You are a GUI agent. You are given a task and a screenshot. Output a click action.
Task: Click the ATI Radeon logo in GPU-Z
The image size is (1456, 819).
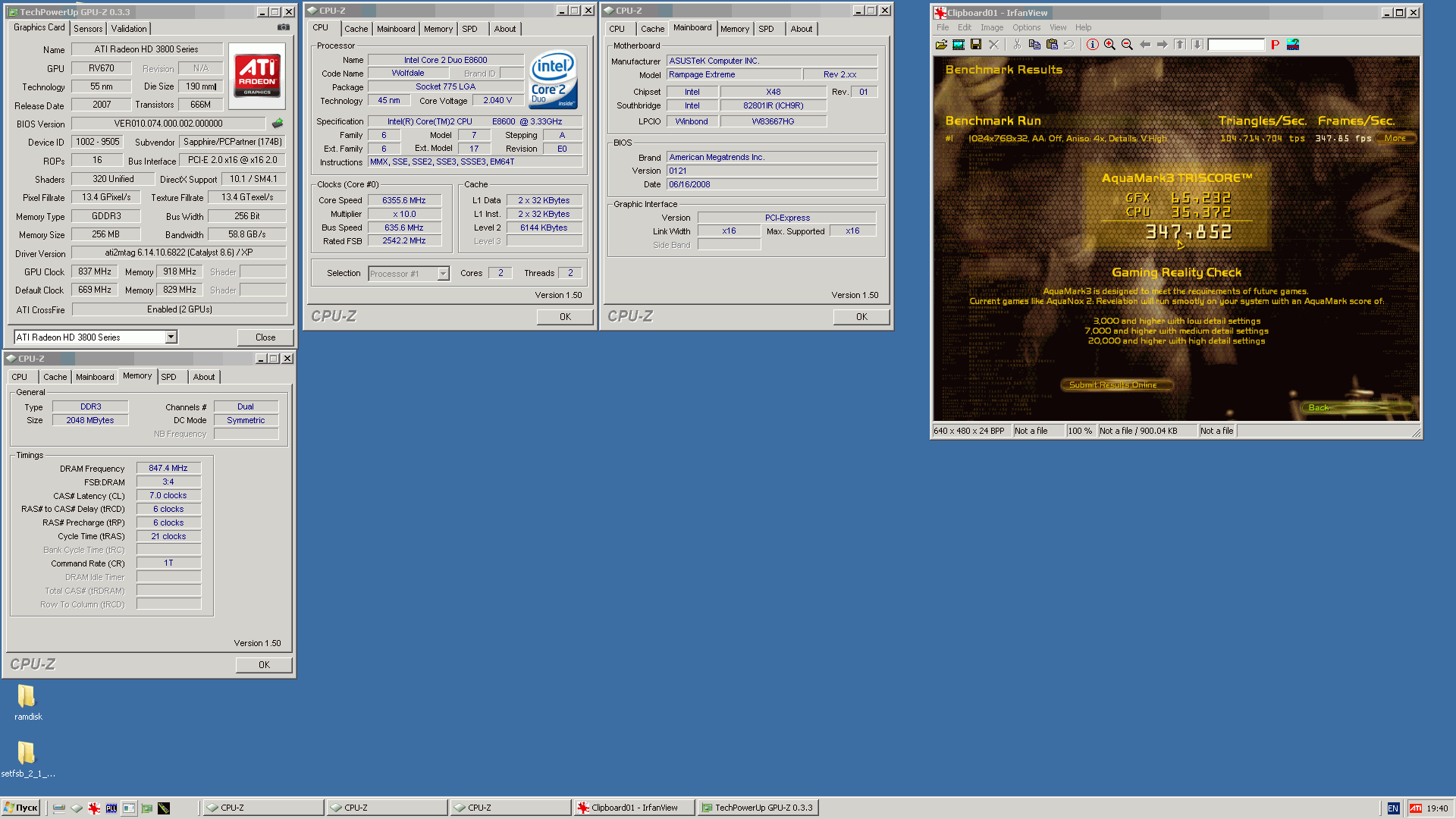click(x=257, y=75)
